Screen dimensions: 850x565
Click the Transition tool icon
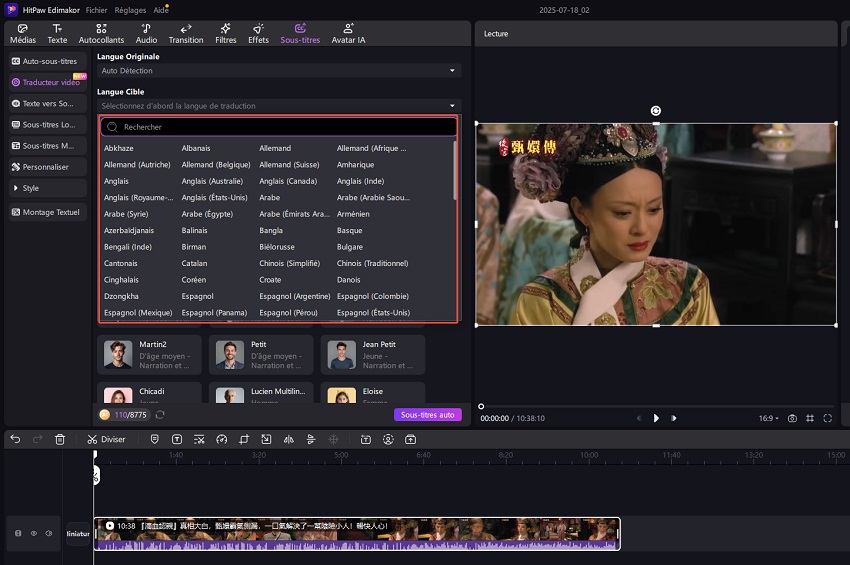186,29
